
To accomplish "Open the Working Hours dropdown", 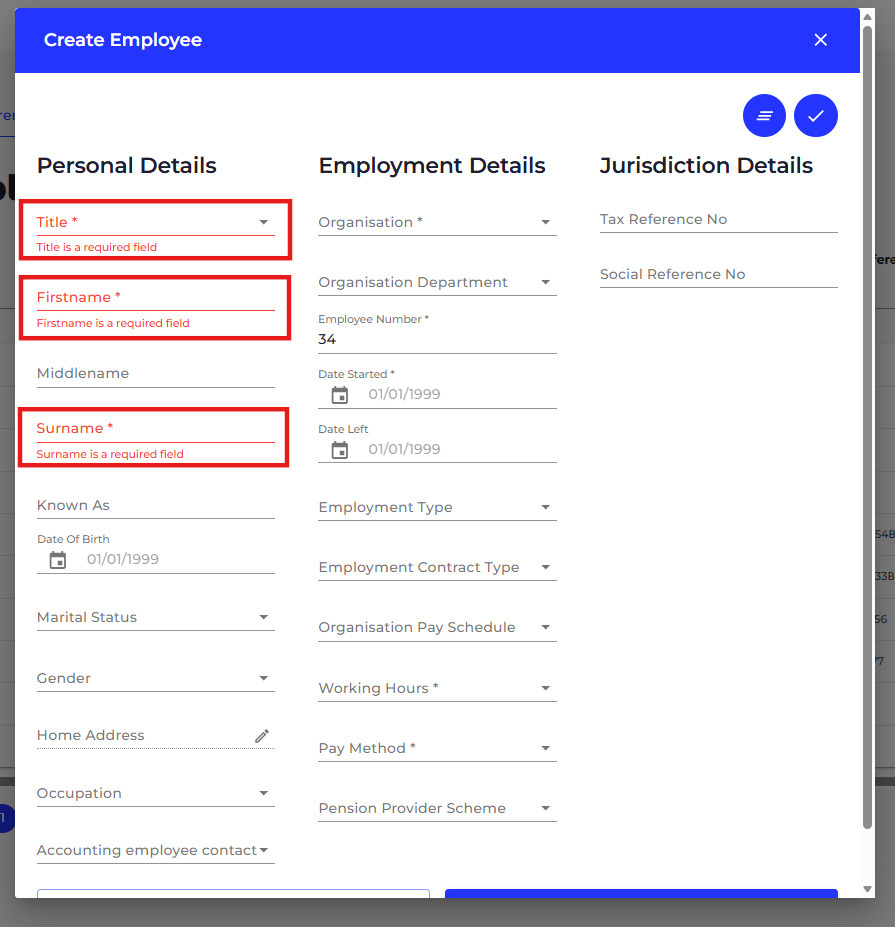I will 437,688.
